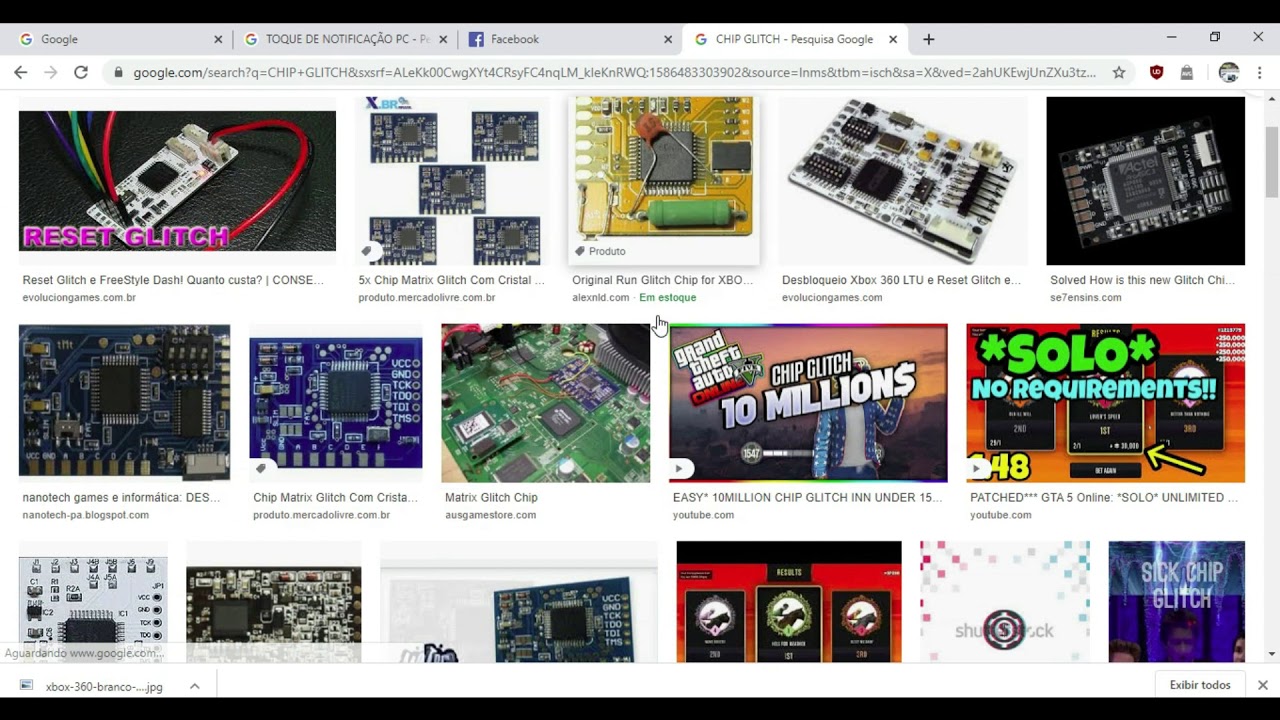Open the xbox-360-branco jpg download item
1280x720 pixels.
[95, 686]
